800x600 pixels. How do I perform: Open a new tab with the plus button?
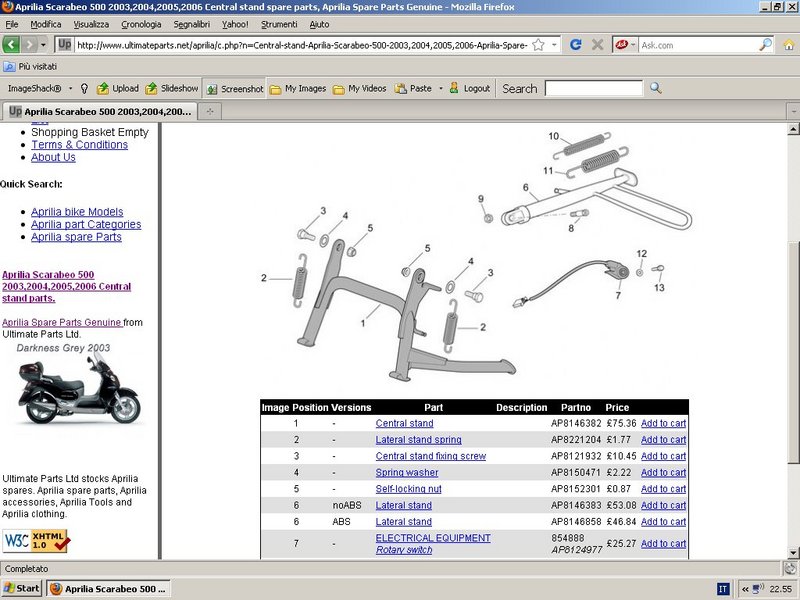(210, 111)
